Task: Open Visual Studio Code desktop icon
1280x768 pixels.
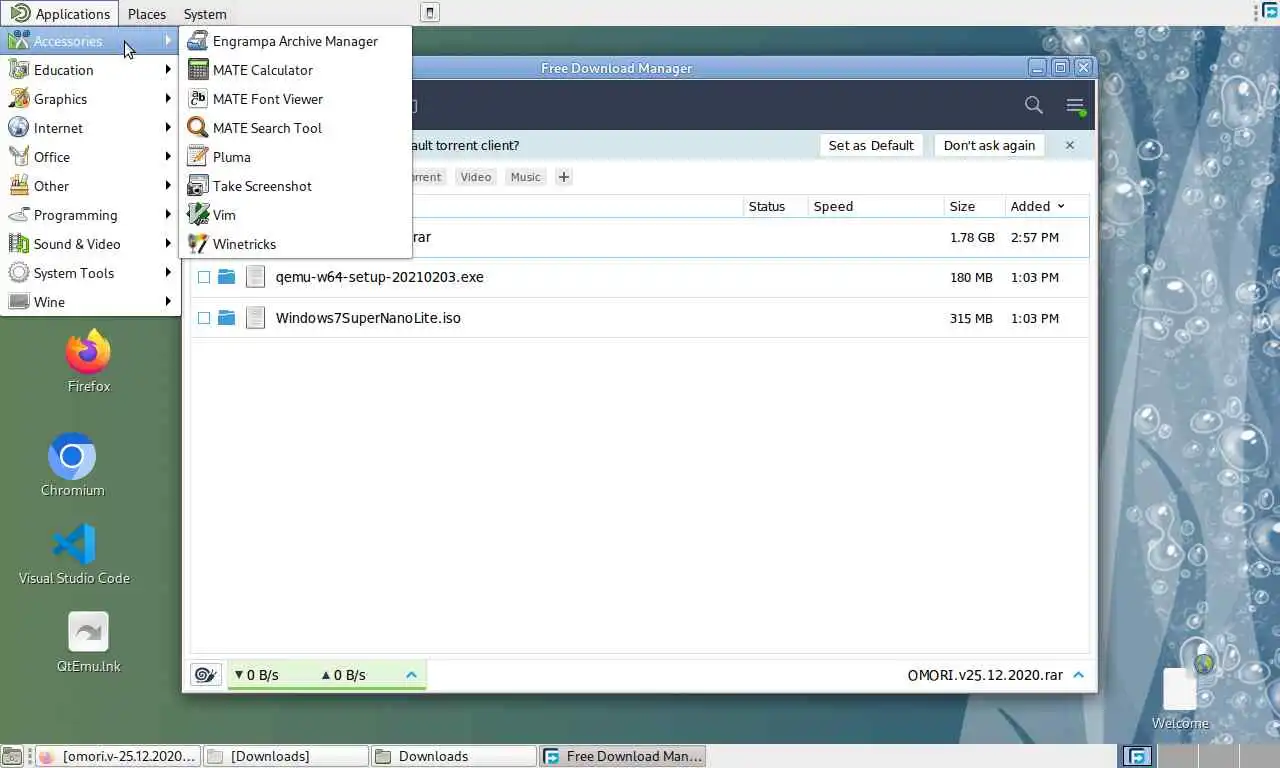Action: tap(74, 554)
